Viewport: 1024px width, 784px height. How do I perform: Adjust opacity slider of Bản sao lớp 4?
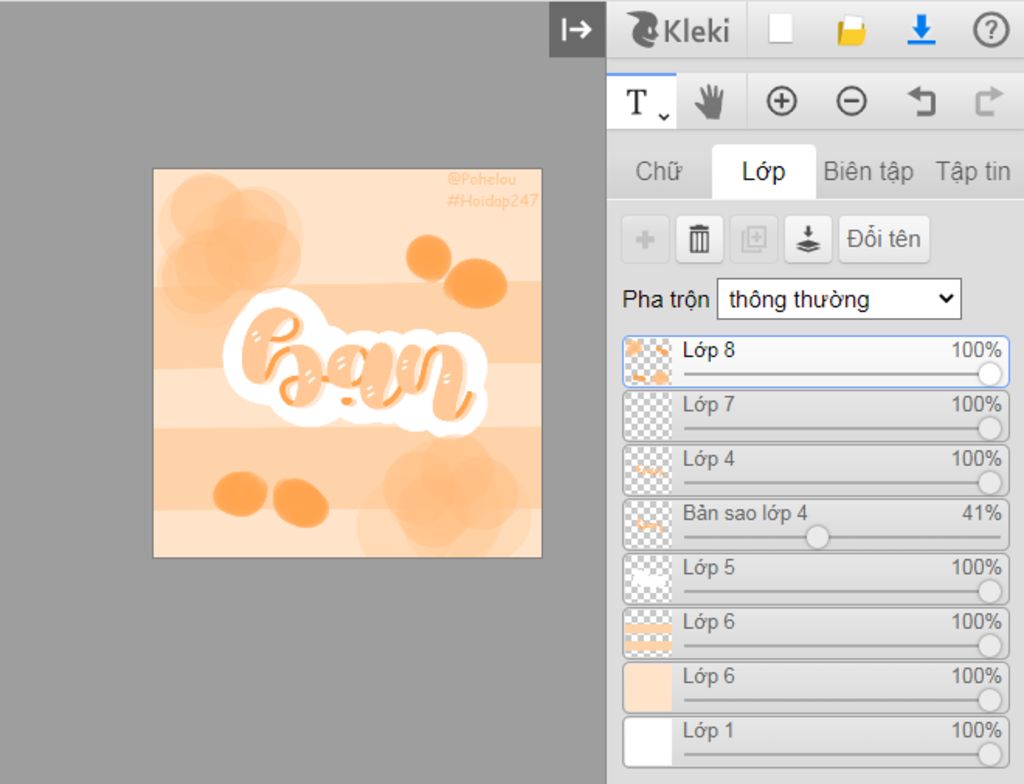pos(817,537)
